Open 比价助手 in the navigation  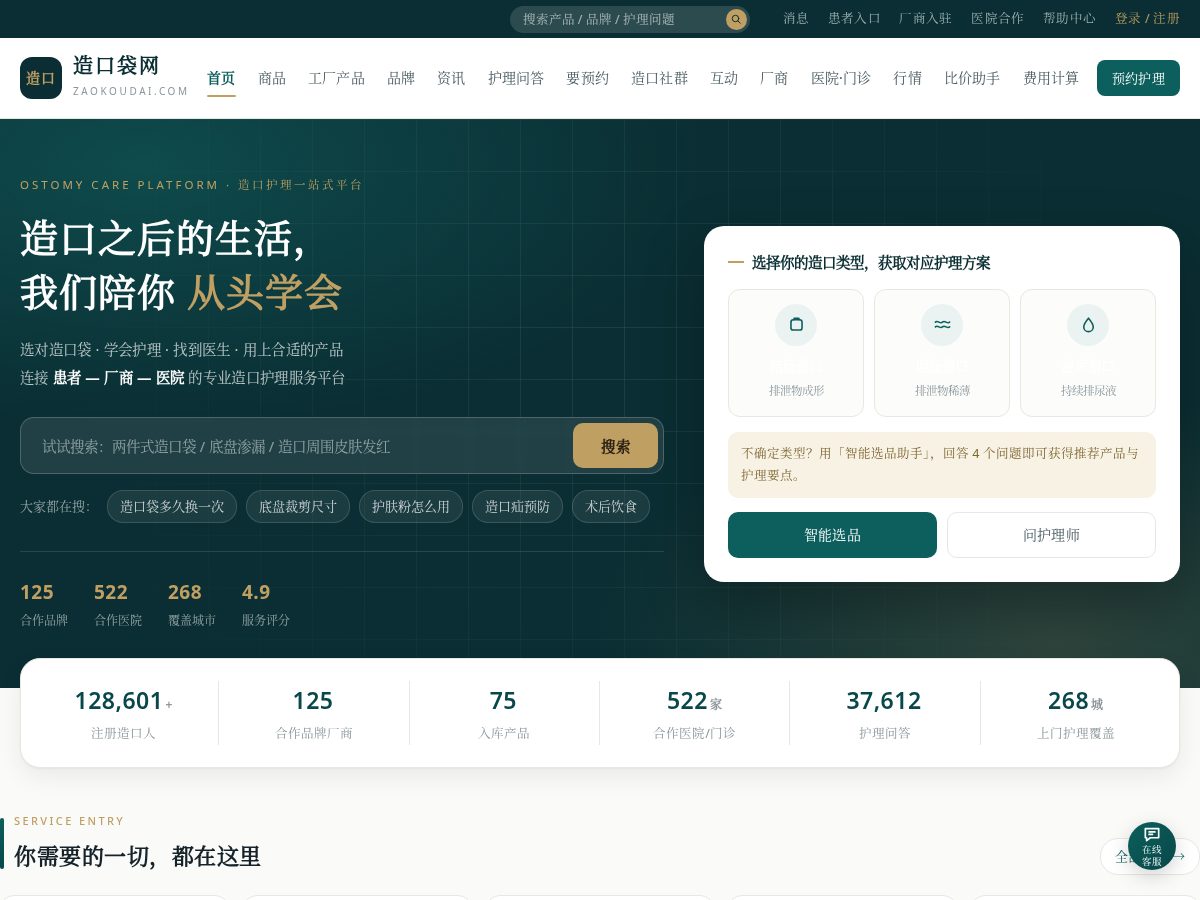click(x=972, y=78)
